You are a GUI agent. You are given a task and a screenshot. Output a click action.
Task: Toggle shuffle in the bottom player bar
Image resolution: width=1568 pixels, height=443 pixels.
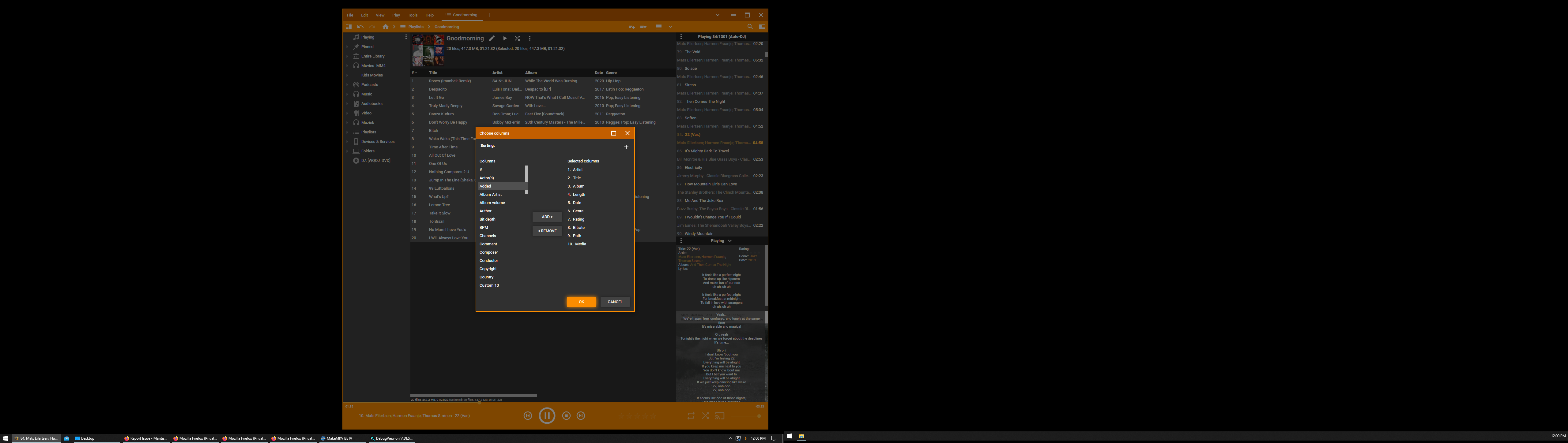point(706,416)
